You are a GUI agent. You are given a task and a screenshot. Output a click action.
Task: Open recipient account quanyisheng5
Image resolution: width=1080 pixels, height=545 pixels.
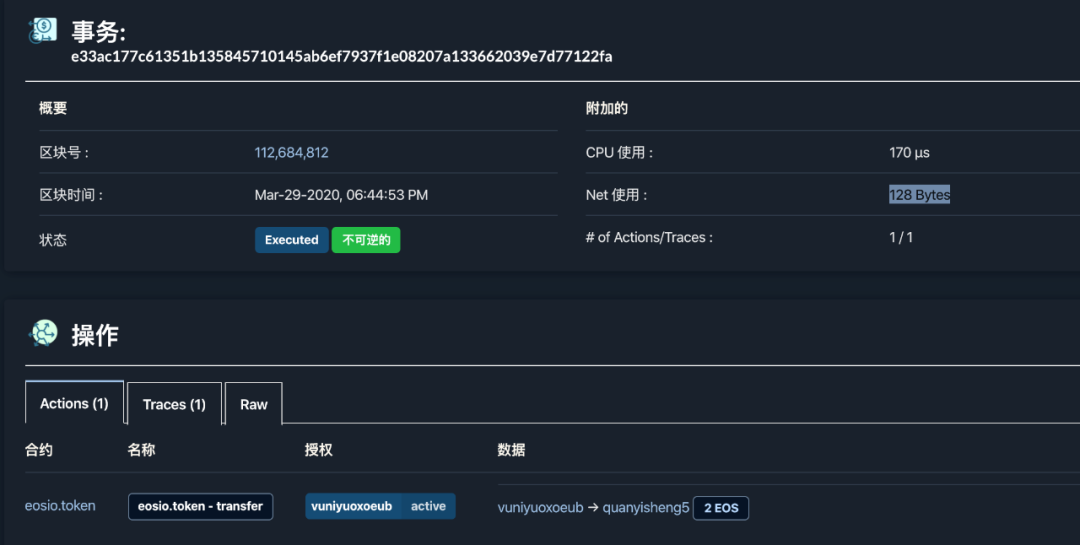(x=645, y=508)
